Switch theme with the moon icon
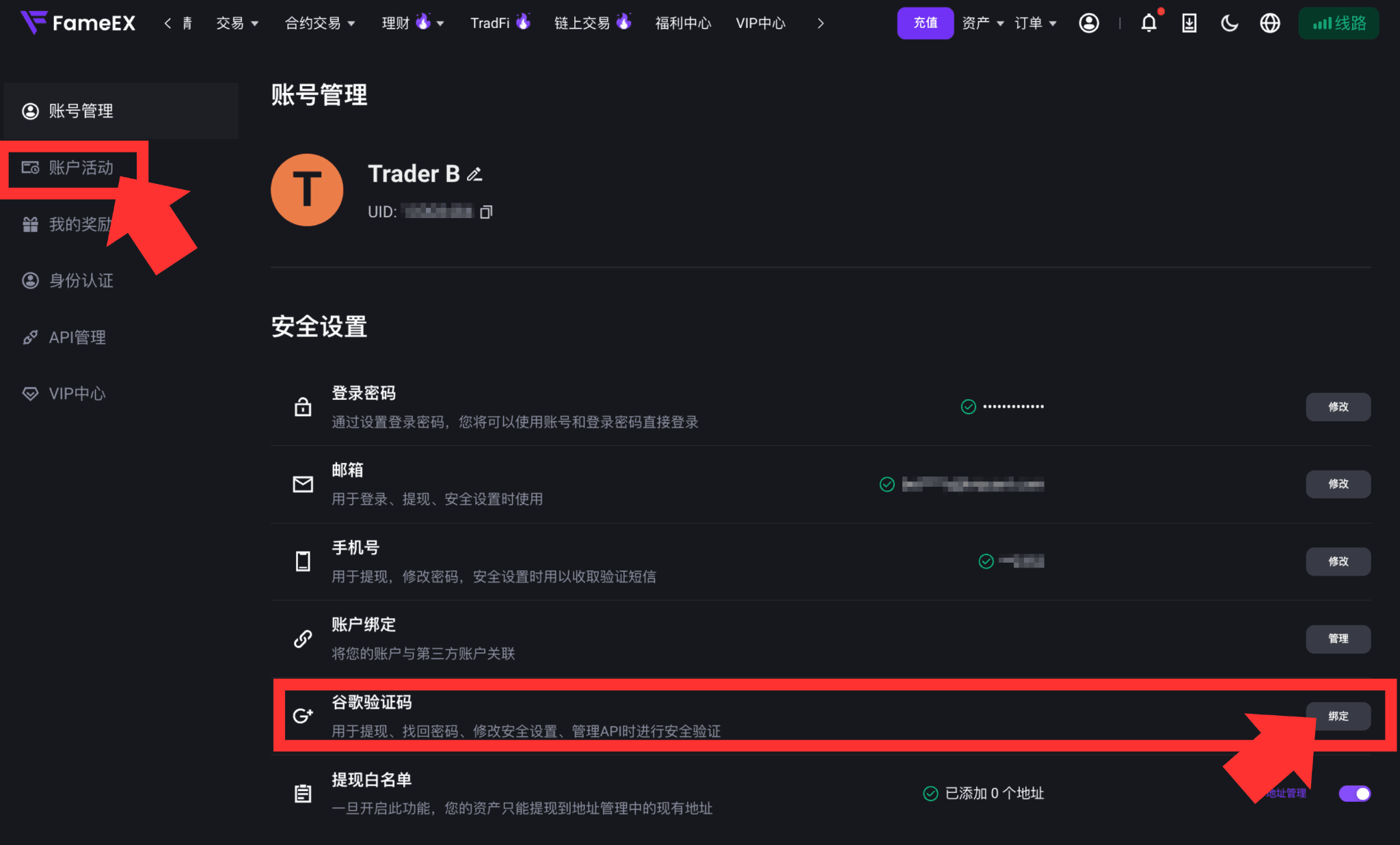Image resolution: width=1400 pixels, height=845 pixels. click(x=1229, y=23)
